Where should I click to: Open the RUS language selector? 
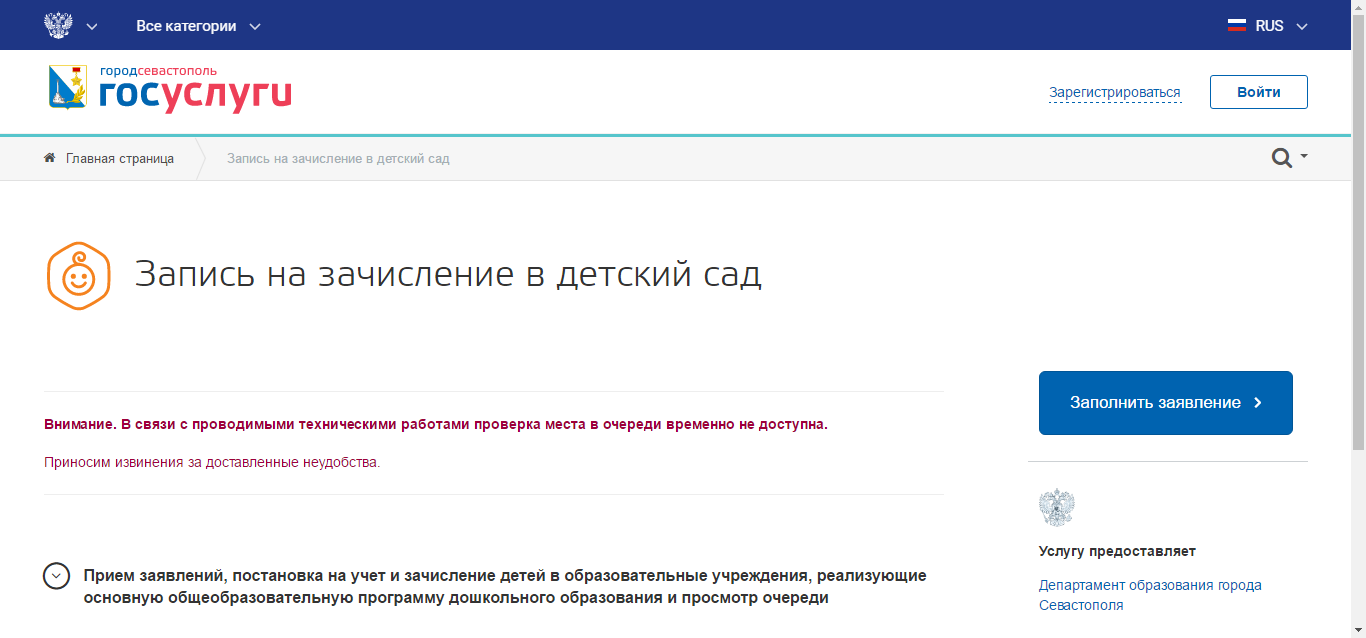click(1268, 26)
